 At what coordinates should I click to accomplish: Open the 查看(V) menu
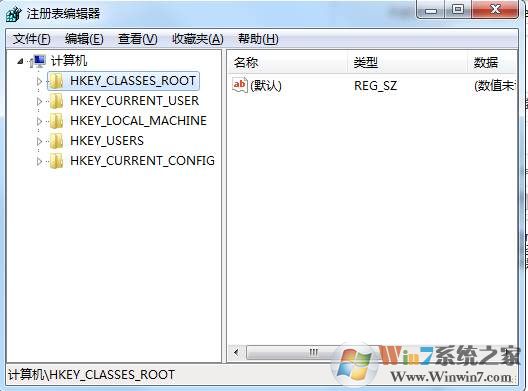[137, 39]
